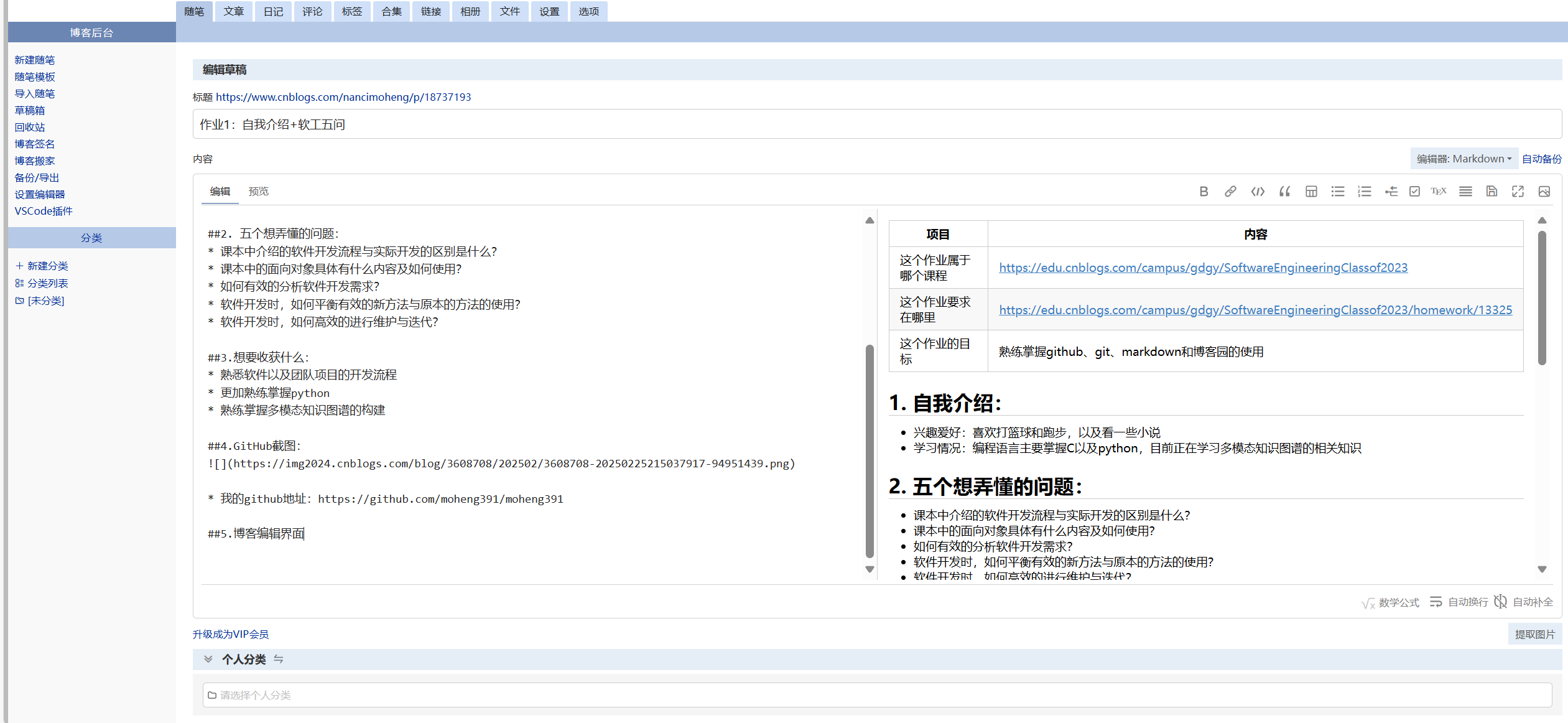
Task: Apply bold formatting from the editor toolbar
Action: pyautogui.click(x=1204, y=192)
